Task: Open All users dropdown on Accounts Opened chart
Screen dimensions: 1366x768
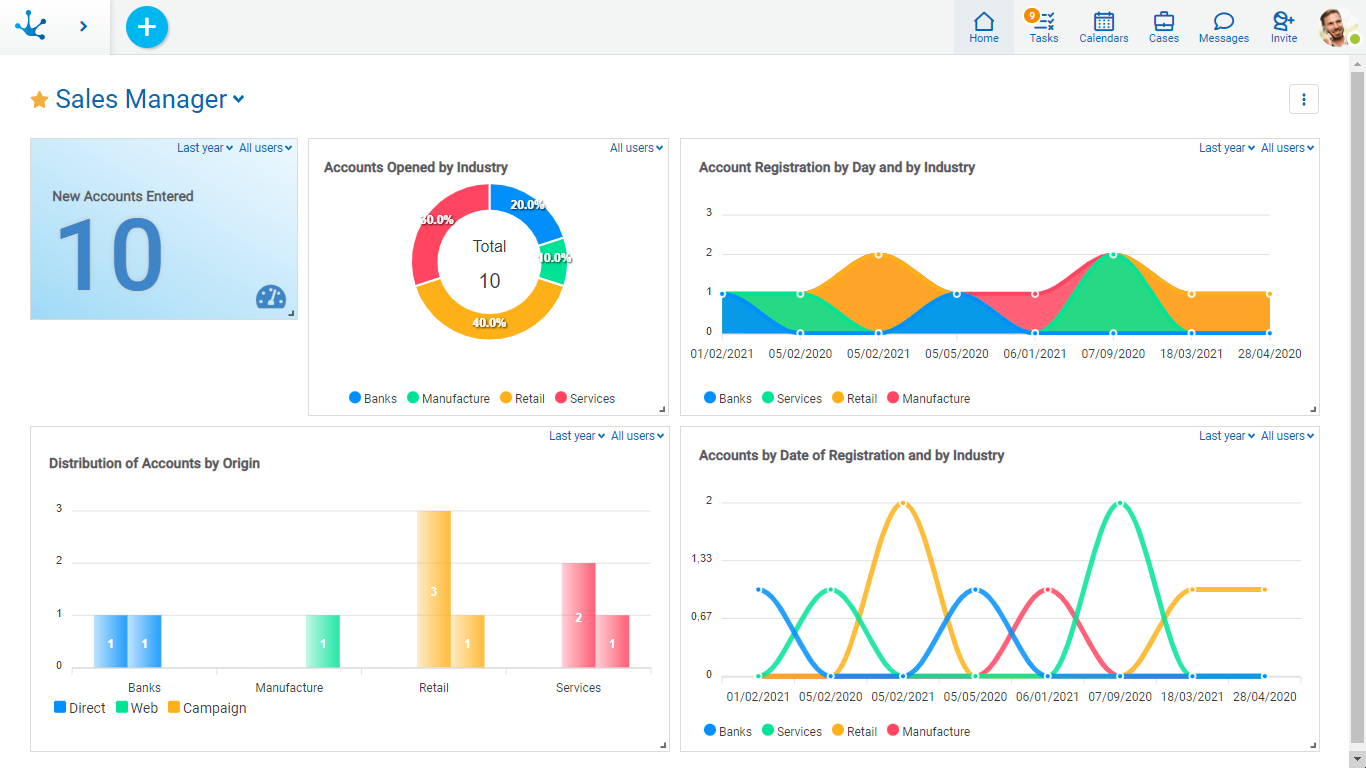Action: [636, 148]
